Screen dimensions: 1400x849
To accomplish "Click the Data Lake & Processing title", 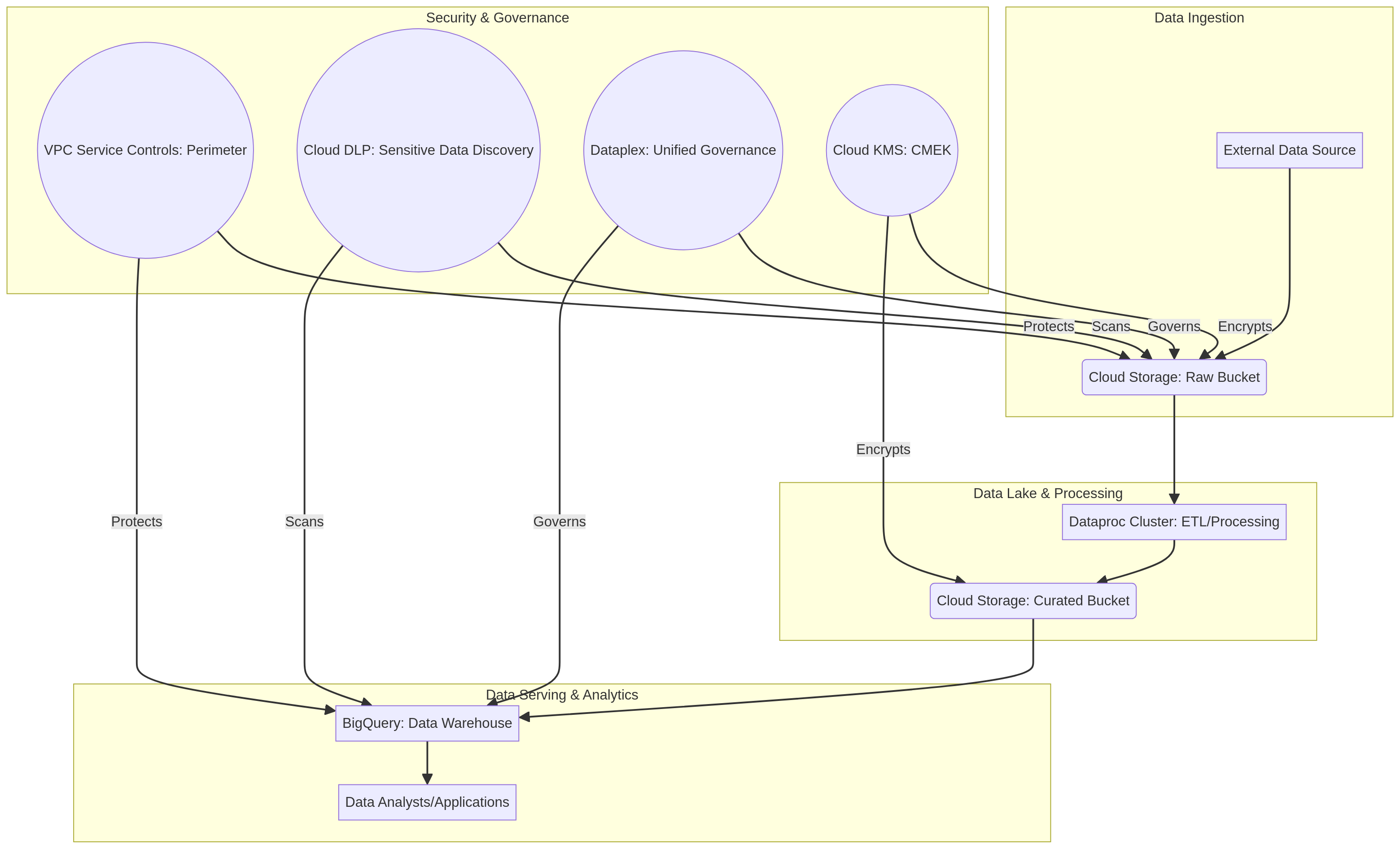I will [x=1048, y=493].
